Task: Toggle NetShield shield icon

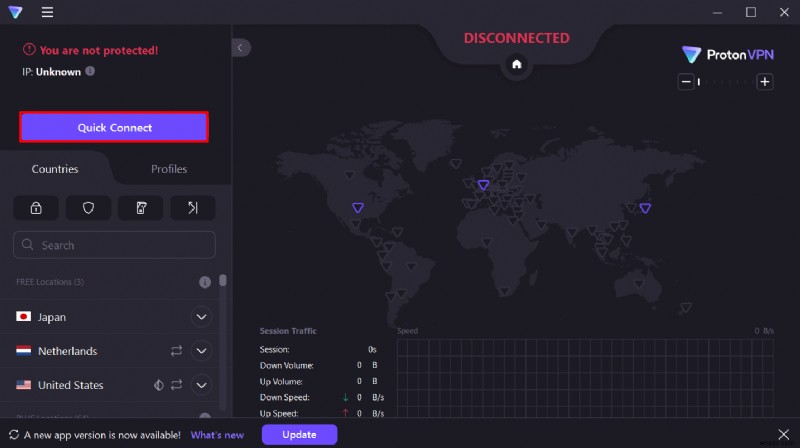Action: (88, 208)
